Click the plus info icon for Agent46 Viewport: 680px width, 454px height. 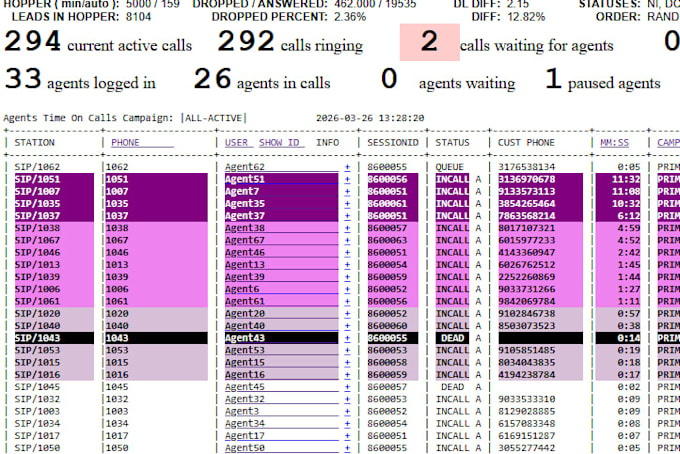coord(347,252)
